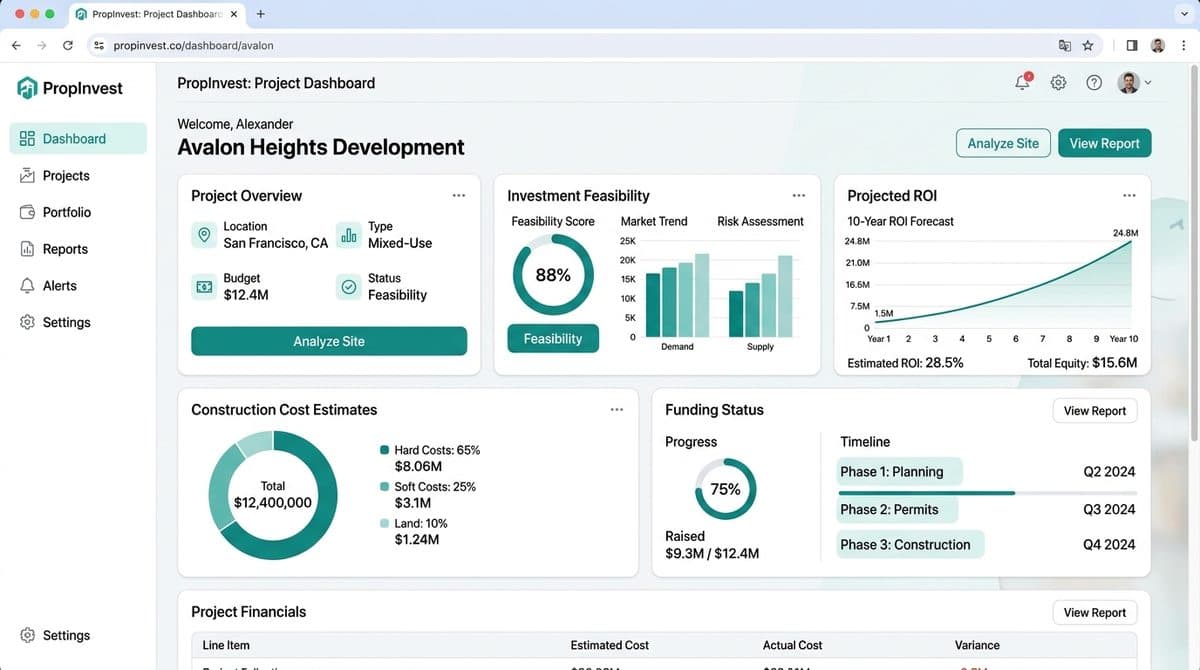Open the Chrome three-dot menu
1200x670 pixels.
point(1182,45)
